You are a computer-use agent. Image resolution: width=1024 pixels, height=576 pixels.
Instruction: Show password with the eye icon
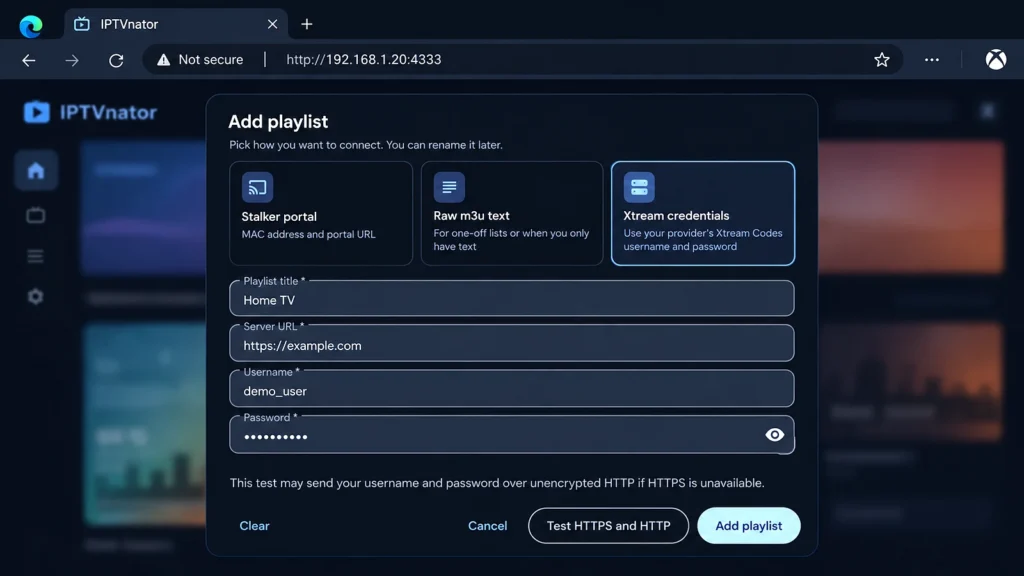[x=775, y=435]
